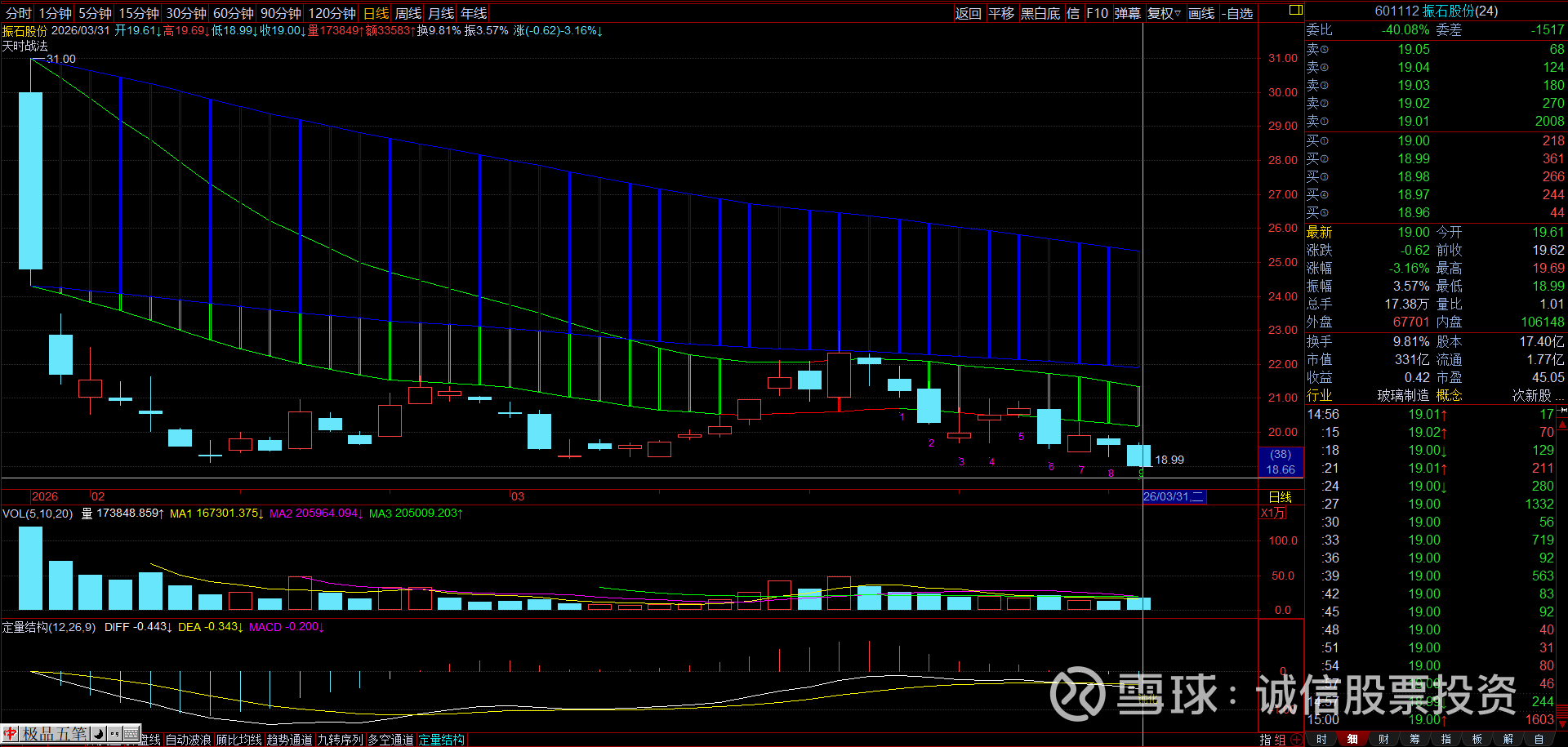The image size is (1568, 747).
Task: Click the 18.66 price axis marker
Action: tap(1281, 469)
